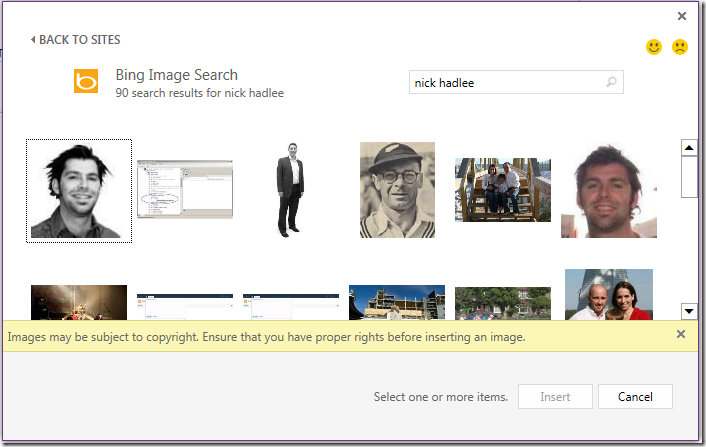This screenshot has width=706, height=447.
Task: Click the scroll down arrow in results
Action: pyautogui.click(x=688, y=311)
